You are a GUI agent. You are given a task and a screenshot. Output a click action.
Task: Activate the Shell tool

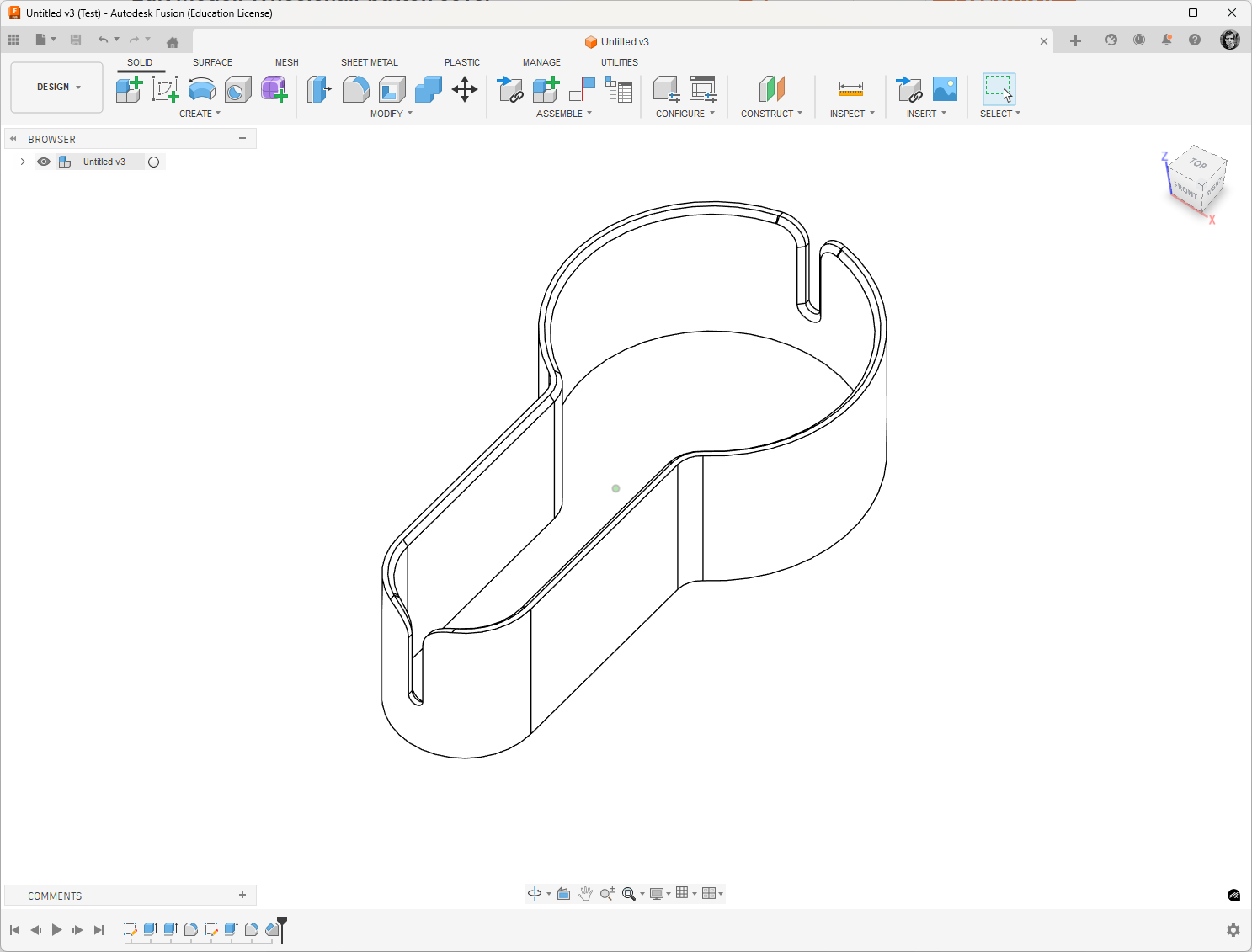[392, 89]
